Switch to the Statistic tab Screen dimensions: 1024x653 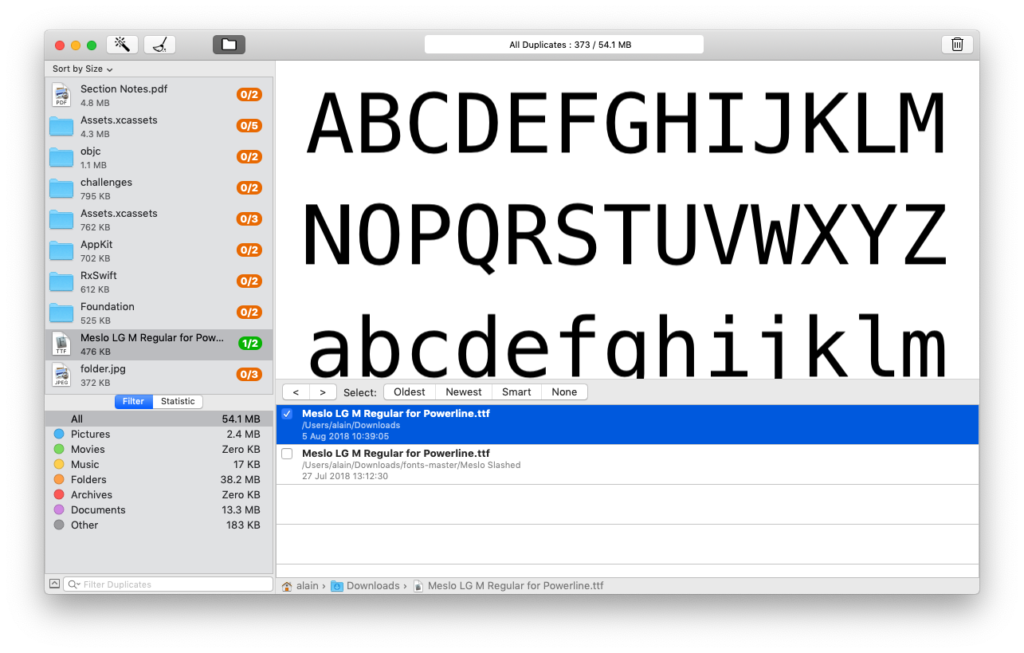point(178,401)
